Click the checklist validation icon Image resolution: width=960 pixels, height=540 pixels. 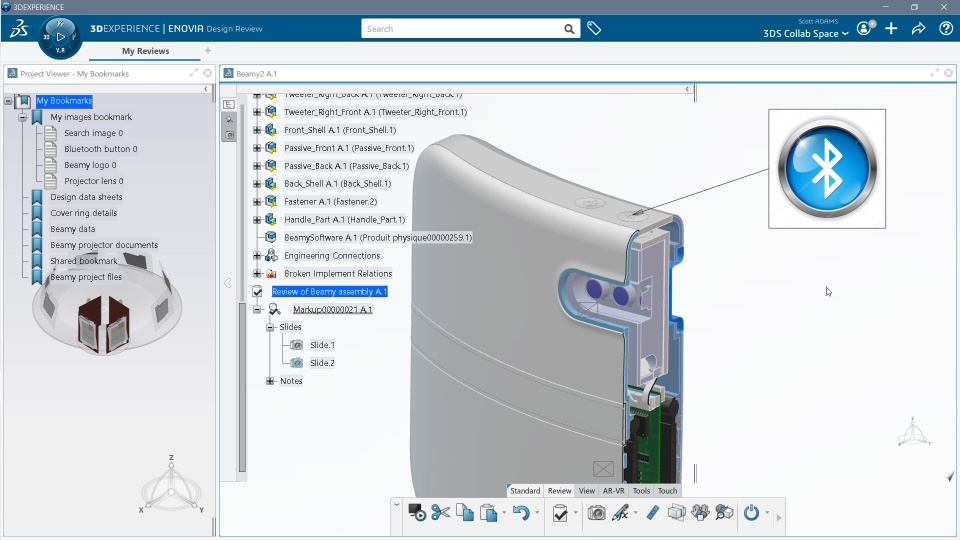tap(560, 512)
